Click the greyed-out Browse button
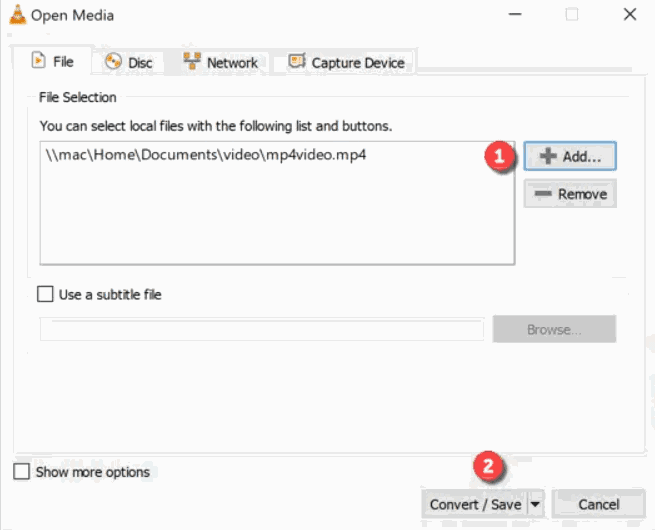The image size is (655, 530). tap(554, 329)
